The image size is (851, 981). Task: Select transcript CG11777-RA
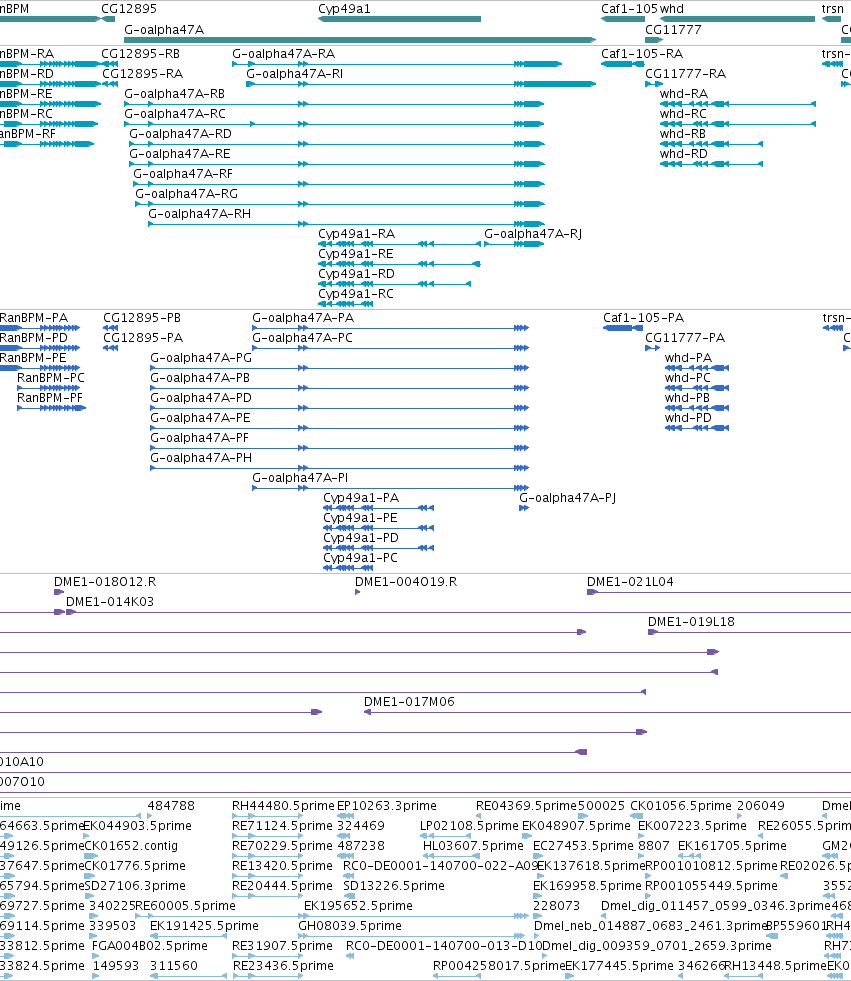pos(686,74)
